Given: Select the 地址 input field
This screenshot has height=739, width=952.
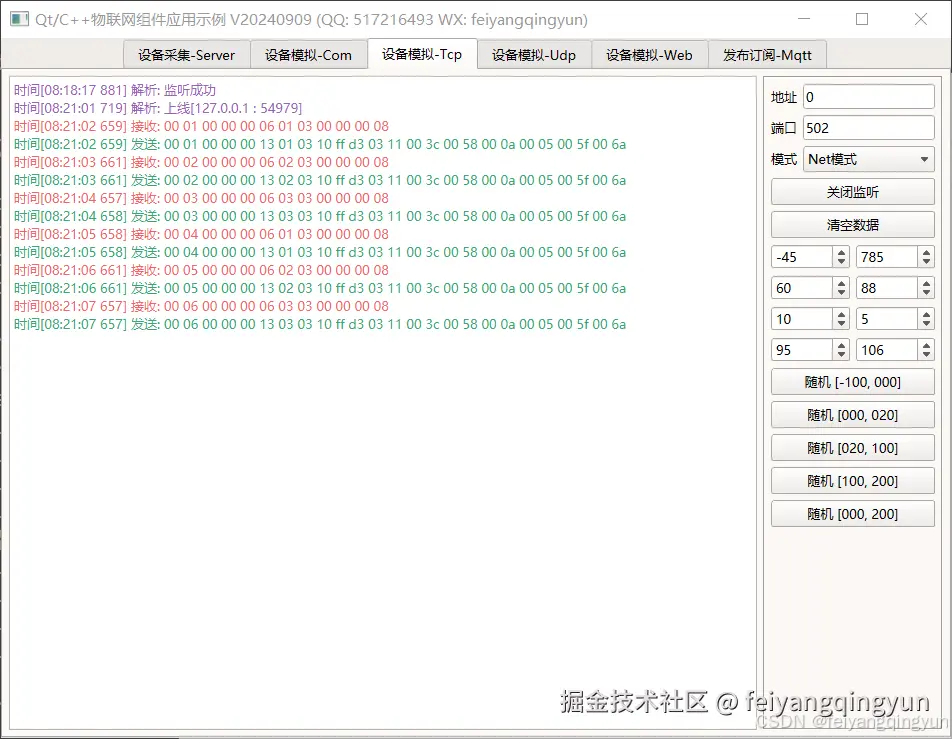Looking at the screenshot, I should 866,96.
